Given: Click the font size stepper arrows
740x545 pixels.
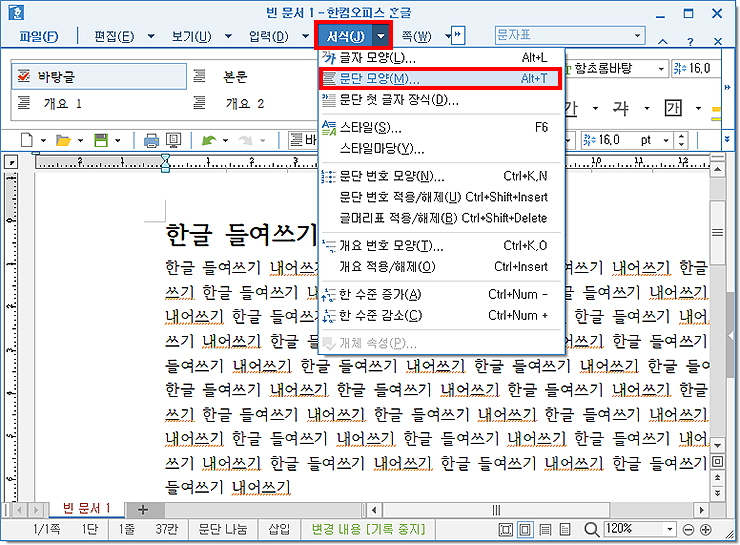Looking at the screenshot, I should point(681,140).
